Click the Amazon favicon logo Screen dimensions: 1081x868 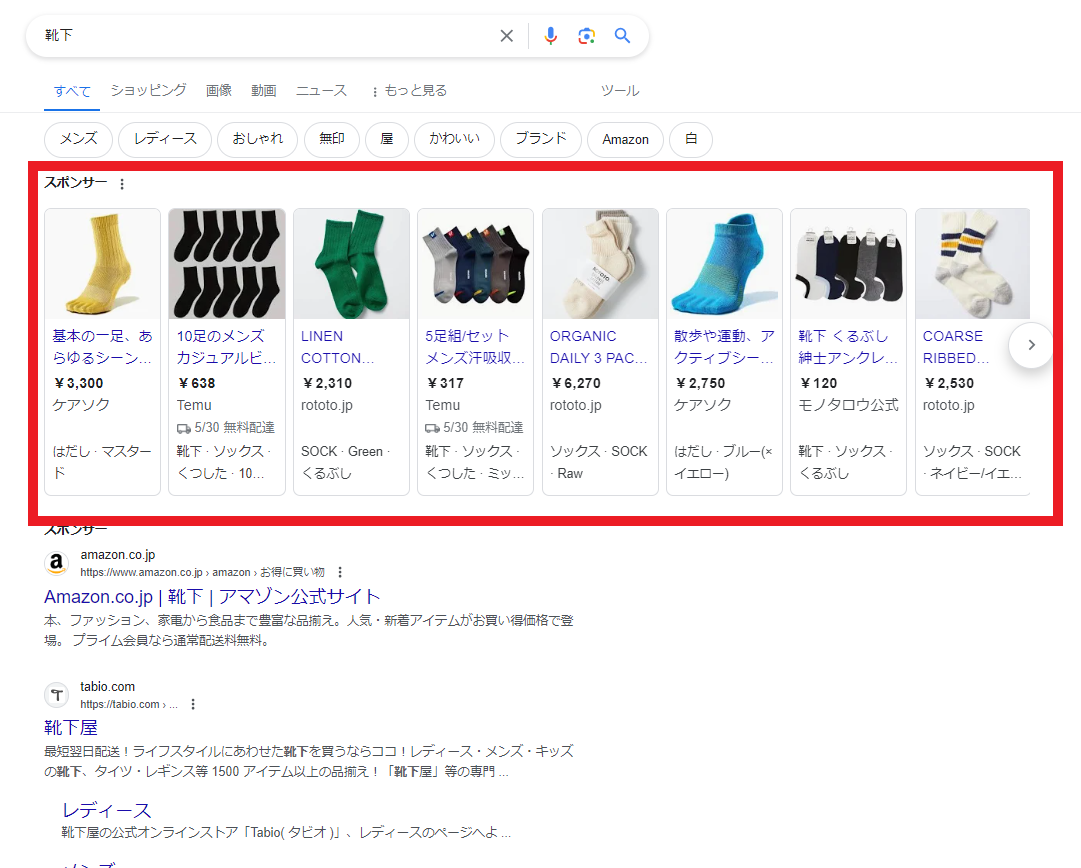(x=57, y=563)
